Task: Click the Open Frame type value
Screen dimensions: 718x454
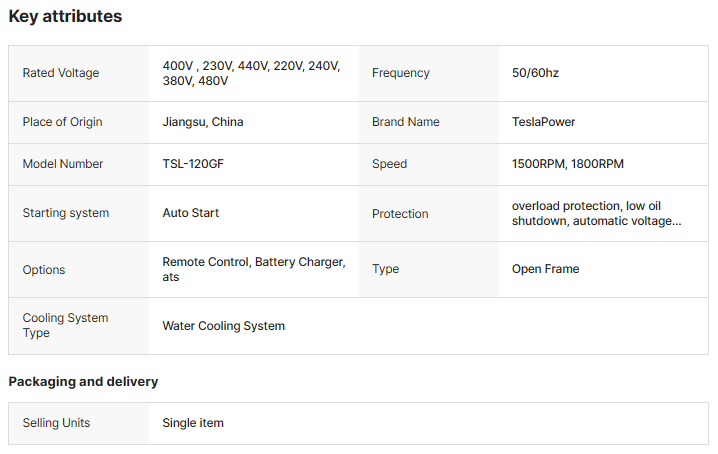Action: click(x=545, y=269)
